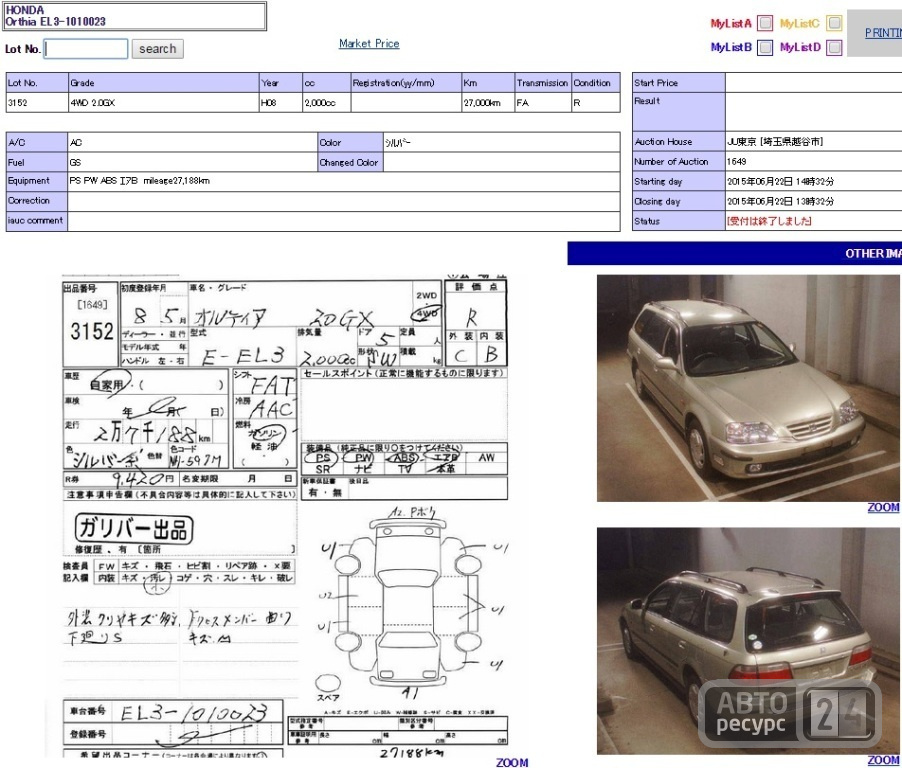Screen dimensions: 902x768
Task: Check the MyListD checkbox
Action: [x=834, y=47]
